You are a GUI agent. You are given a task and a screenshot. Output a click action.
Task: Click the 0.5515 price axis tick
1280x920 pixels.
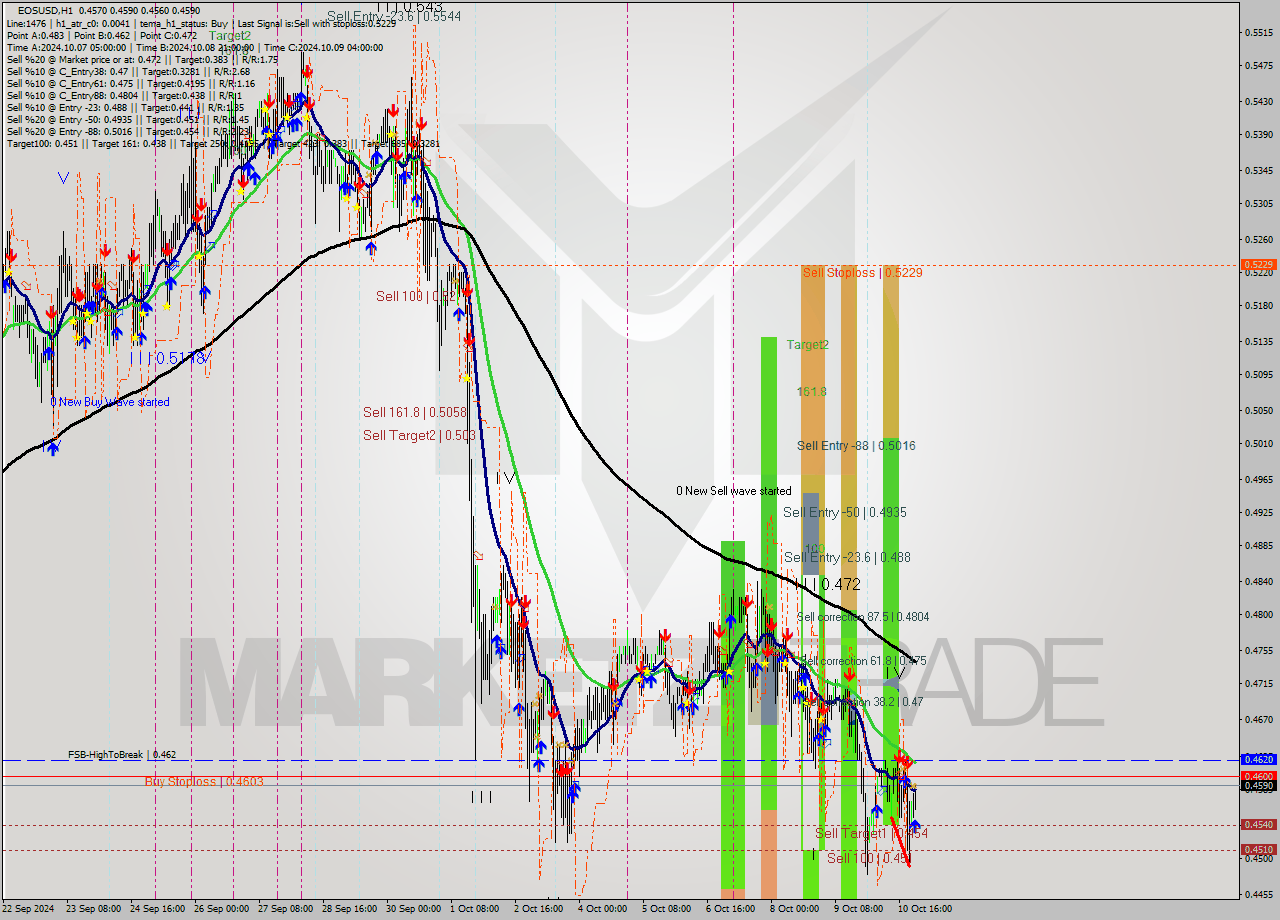pyautogui.click(x=1259, y=33)
